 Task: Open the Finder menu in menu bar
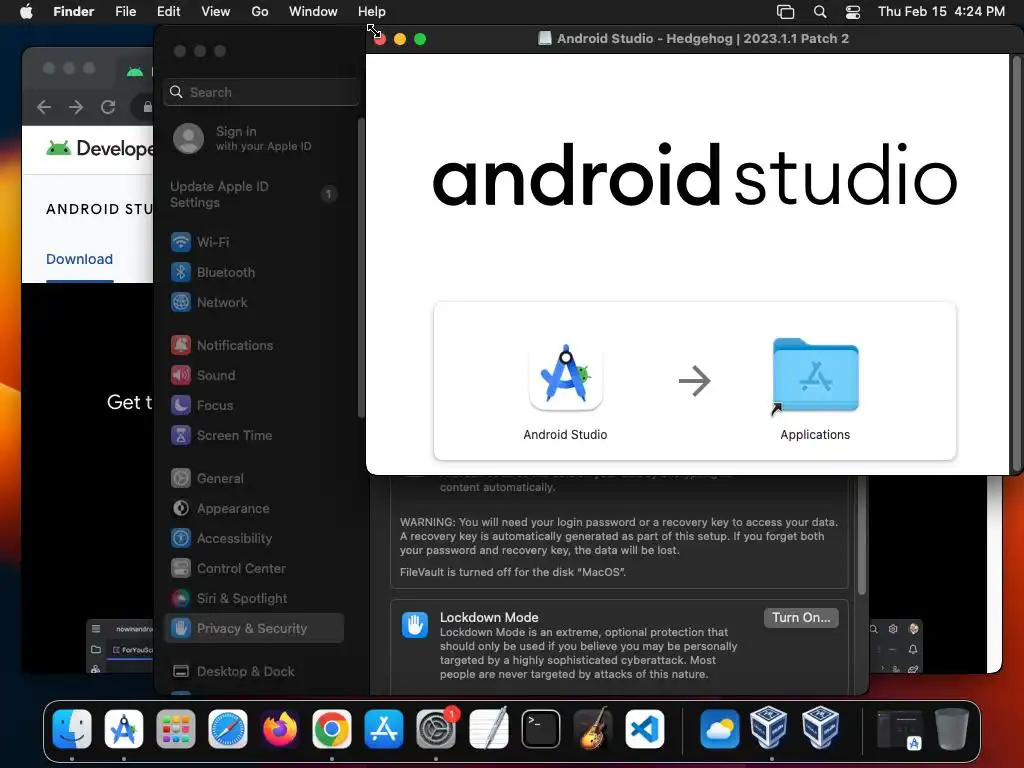click(73, 12)
